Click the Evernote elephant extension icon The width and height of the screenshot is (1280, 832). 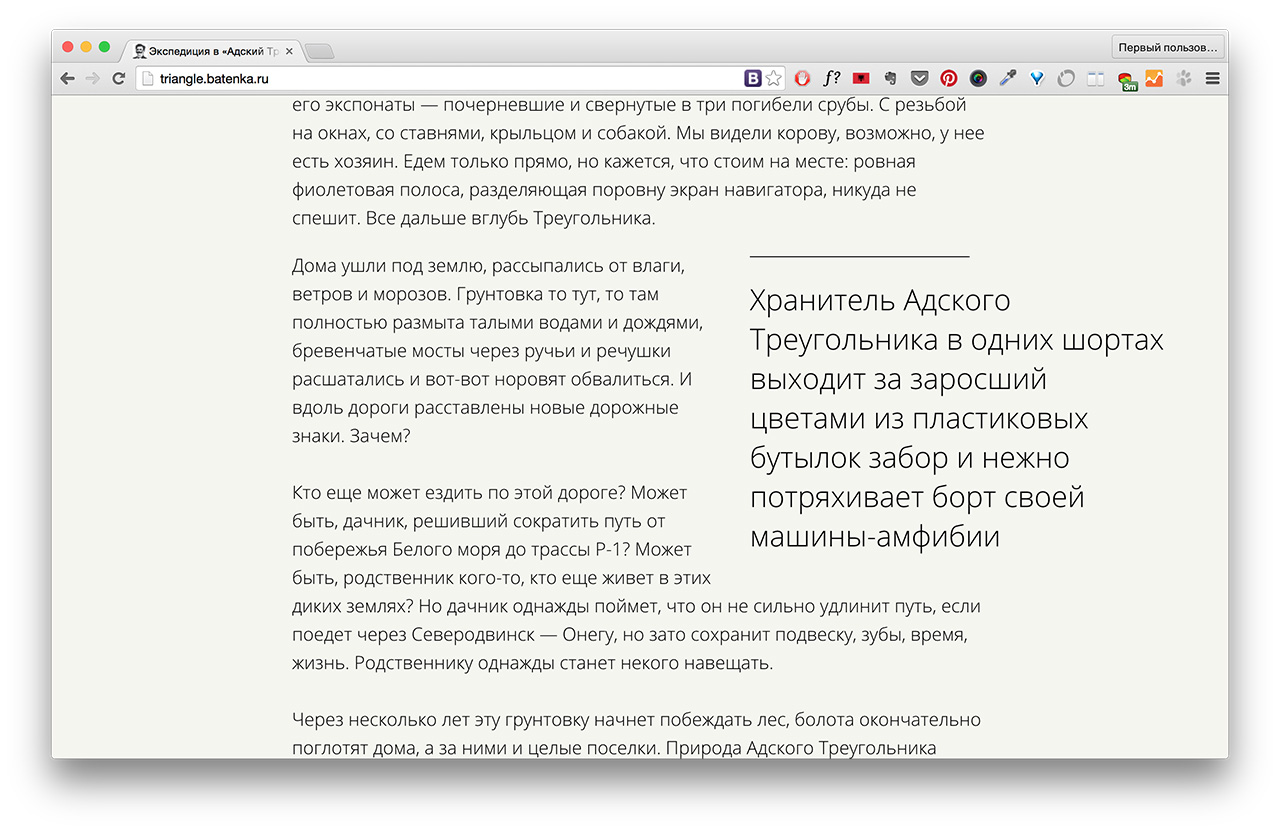click(x=890, y=78)
